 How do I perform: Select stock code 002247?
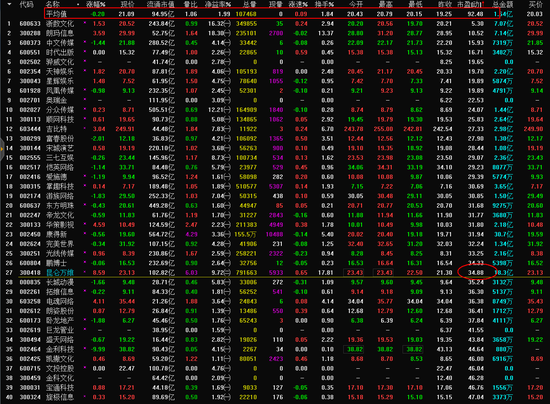(x=30, y=215)
